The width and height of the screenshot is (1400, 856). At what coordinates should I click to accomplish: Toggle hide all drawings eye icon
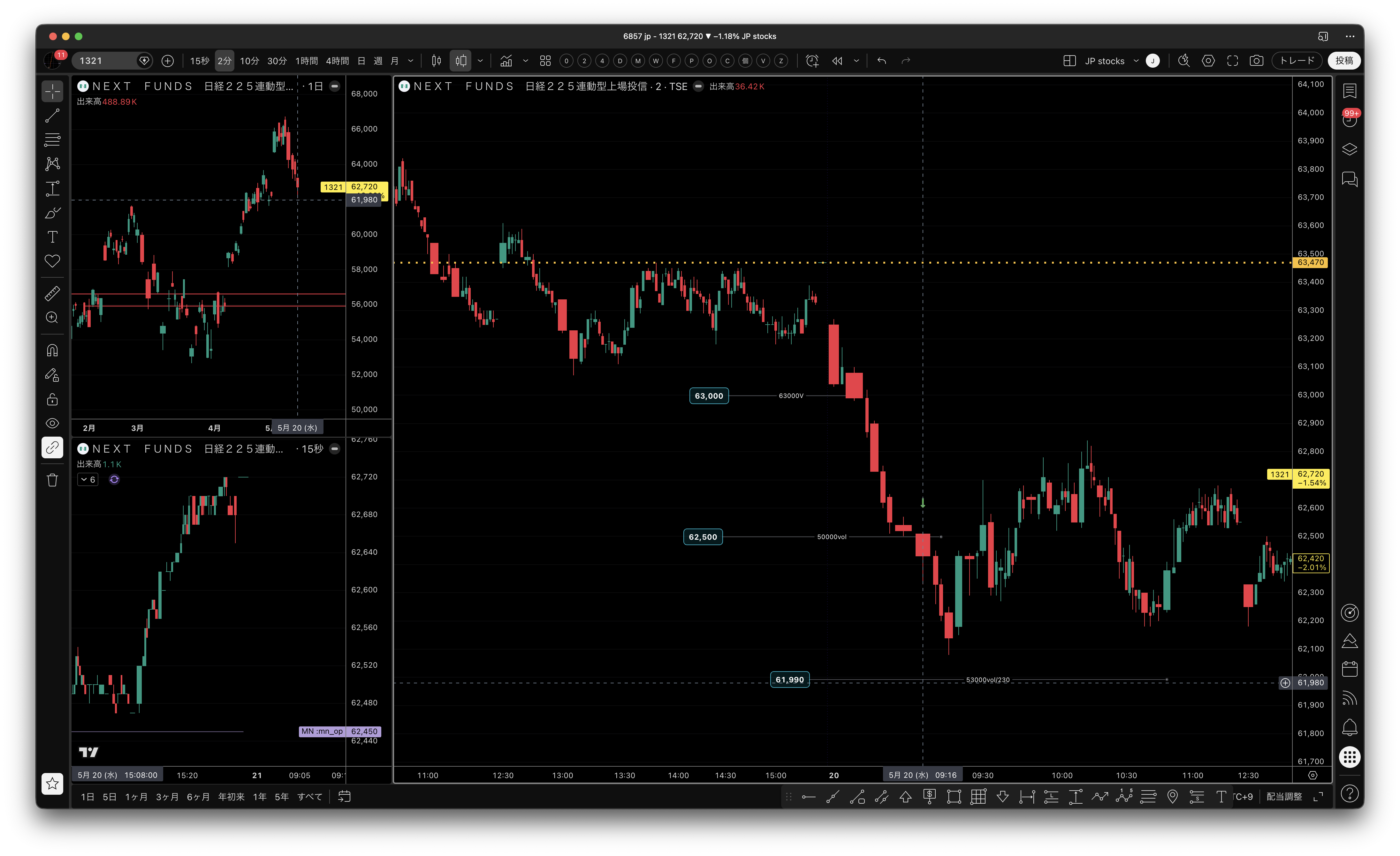point(52,424)
